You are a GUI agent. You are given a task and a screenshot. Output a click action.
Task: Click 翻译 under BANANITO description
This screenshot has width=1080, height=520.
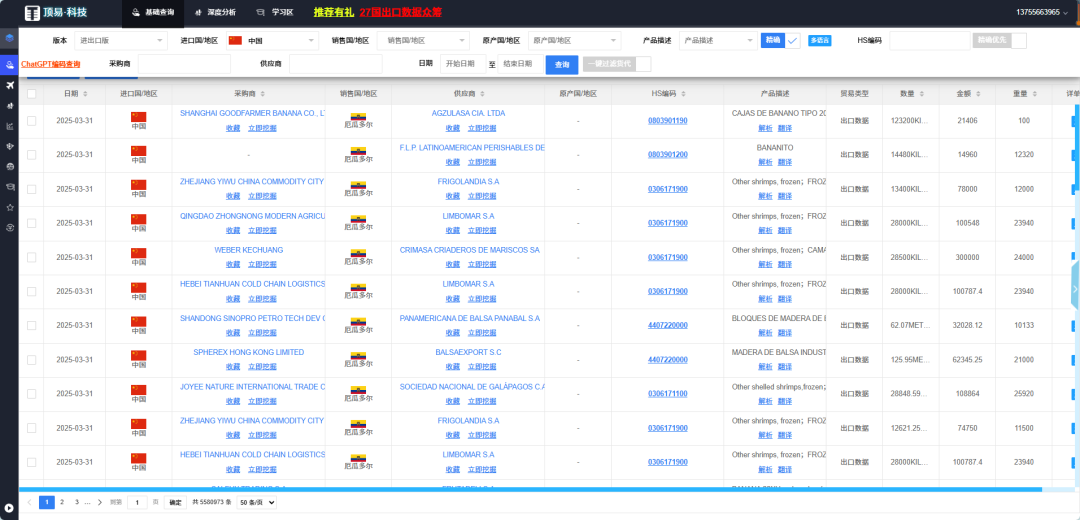[x=785, y=163]
